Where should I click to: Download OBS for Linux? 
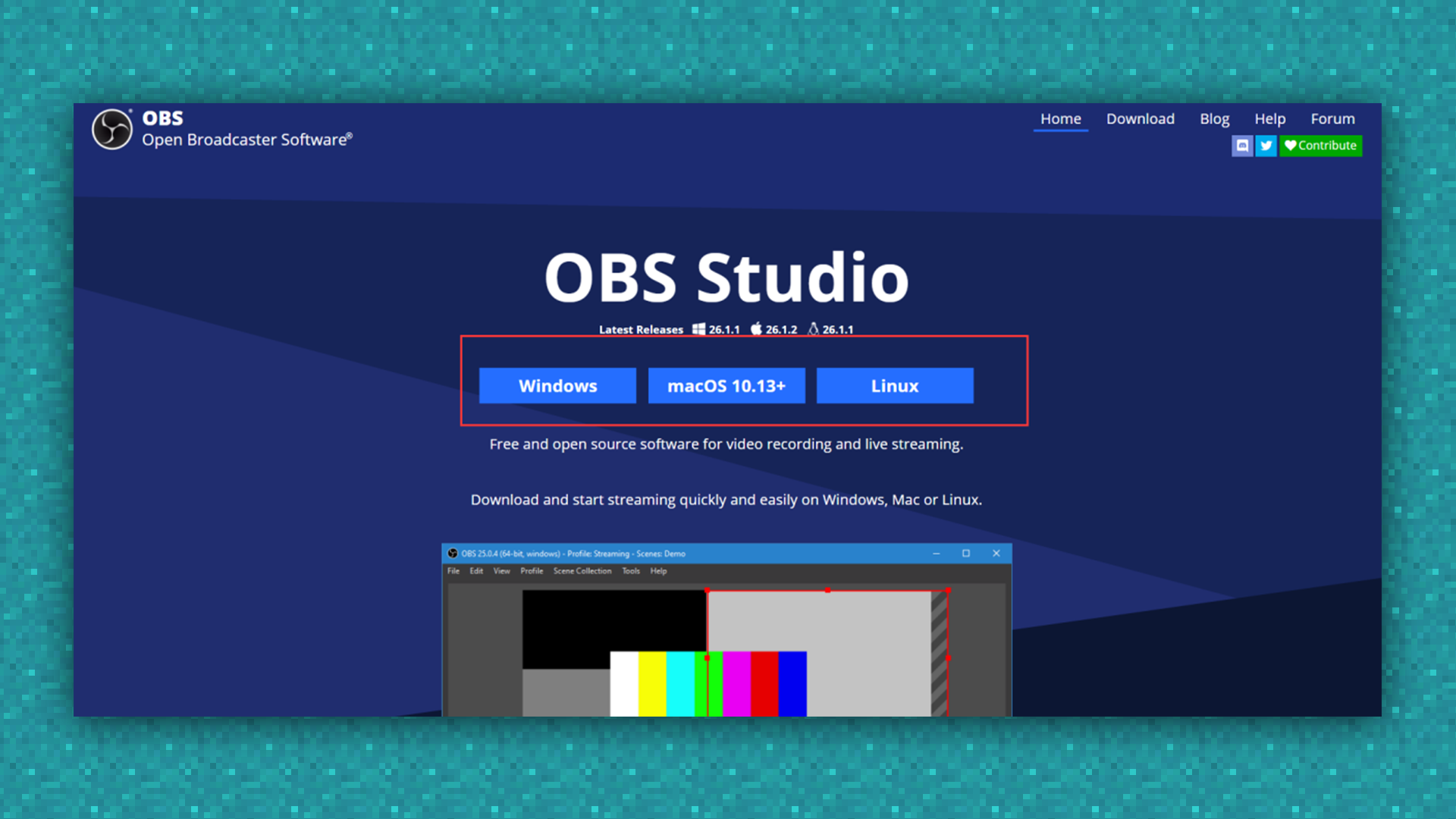(895, 386)
